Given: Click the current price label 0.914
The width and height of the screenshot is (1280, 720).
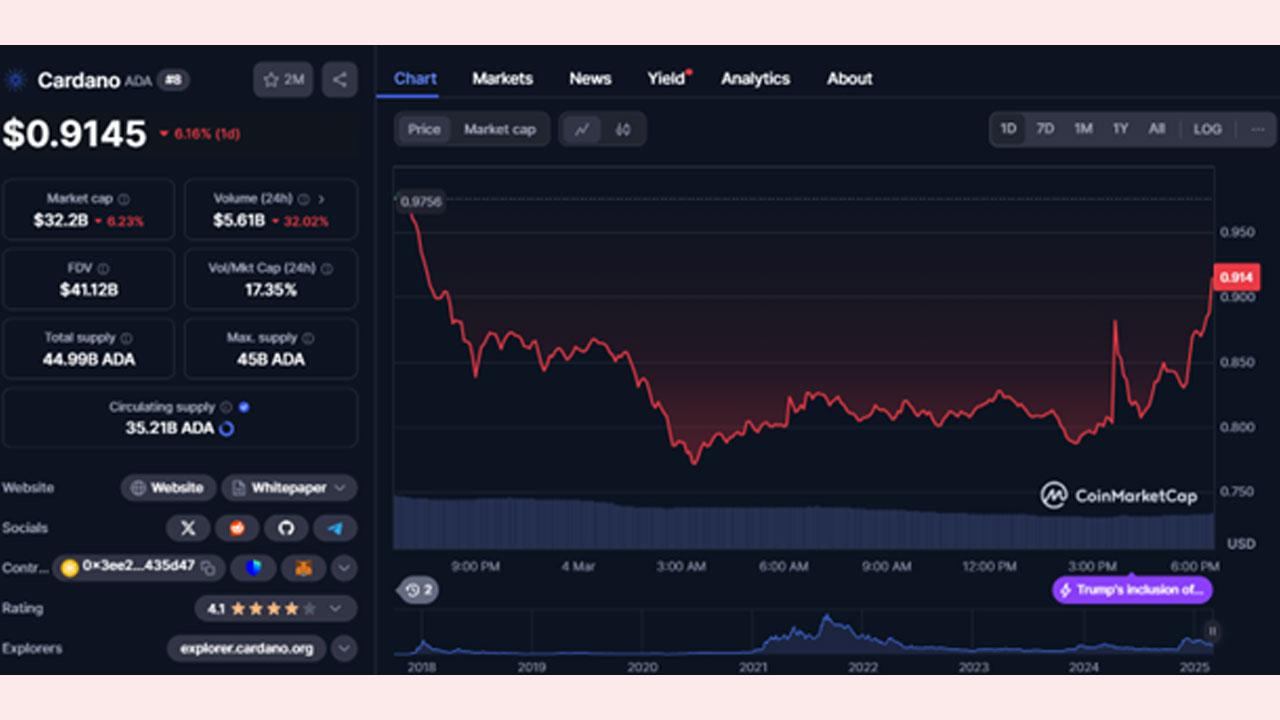Looking at the screenshot, I should 1235,277.
